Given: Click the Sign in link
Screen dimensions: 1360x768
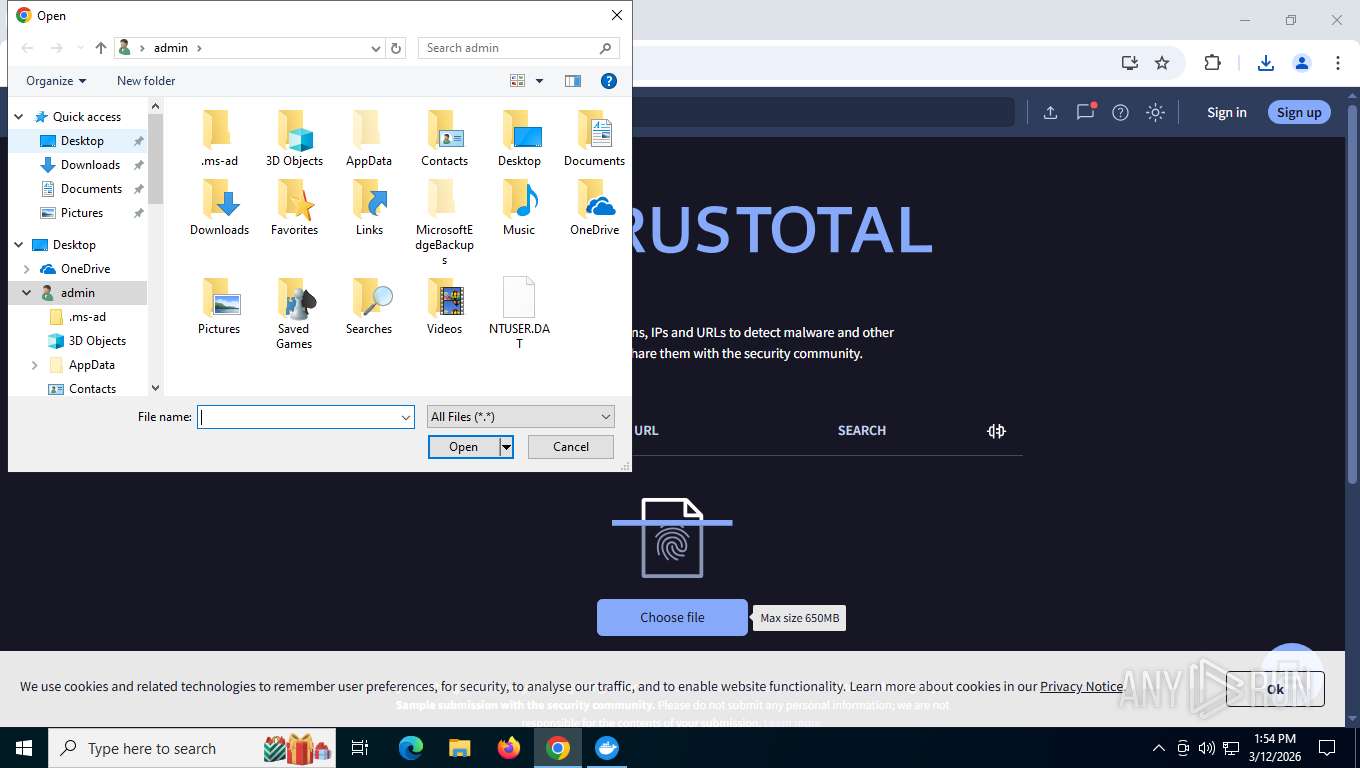Looking at the screenshot, I should click(1226, 112).
